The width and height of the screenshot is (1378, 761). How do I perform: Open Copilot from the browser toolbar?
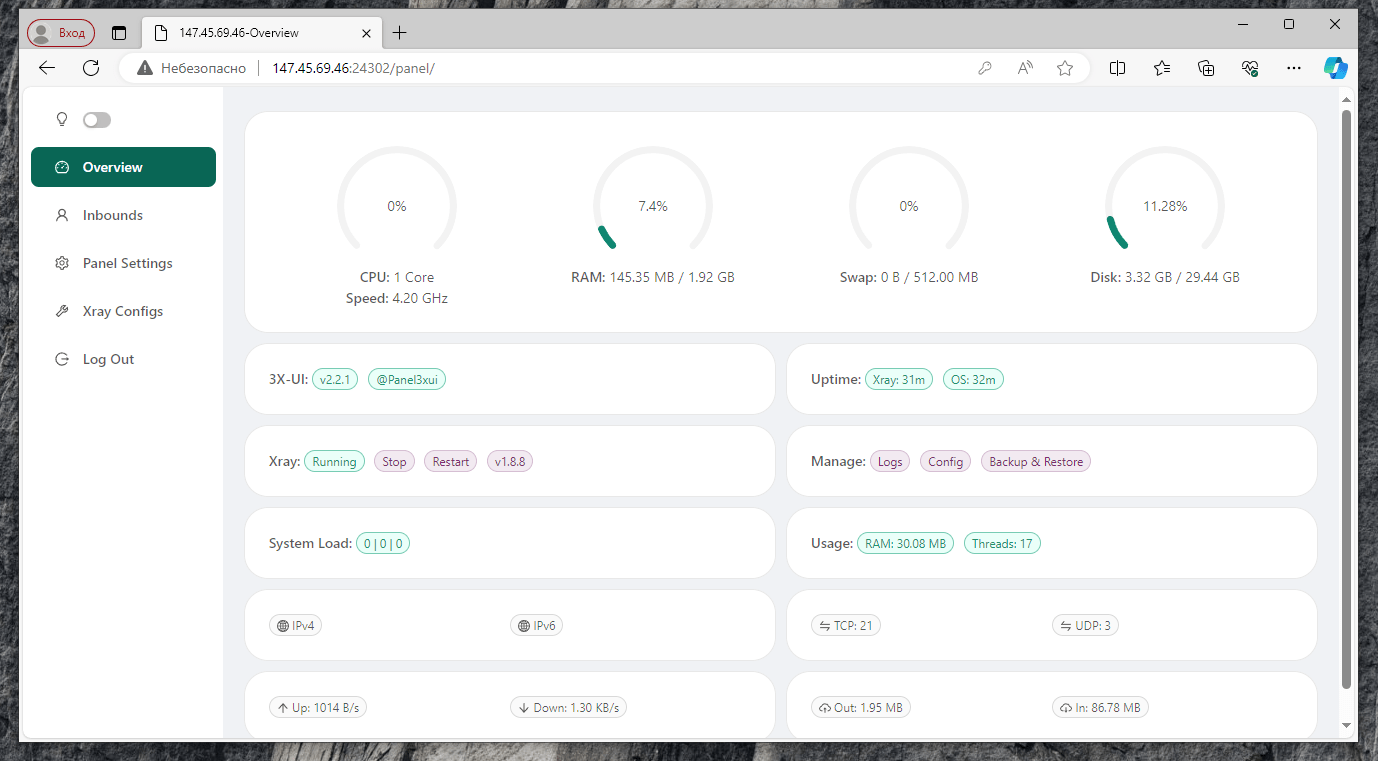(x=1336, y=67)
